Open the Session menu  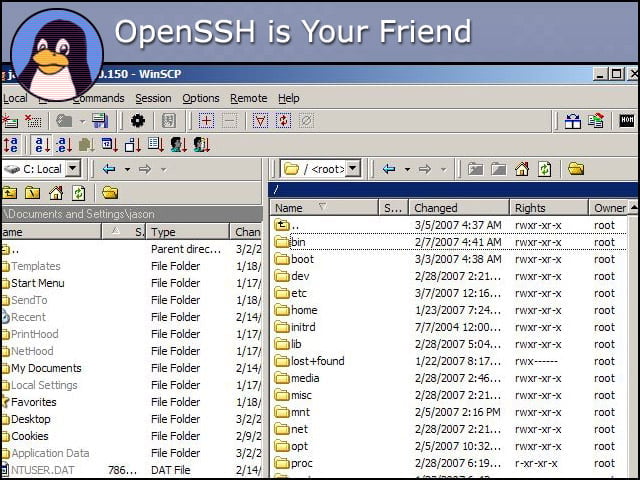153,98
